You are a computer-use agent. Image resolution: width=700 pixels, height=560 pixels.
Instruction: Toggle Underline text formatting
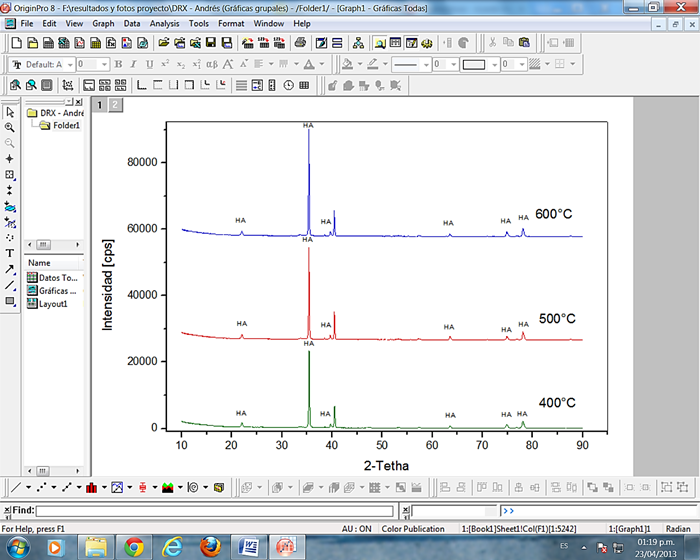point(148,64)
